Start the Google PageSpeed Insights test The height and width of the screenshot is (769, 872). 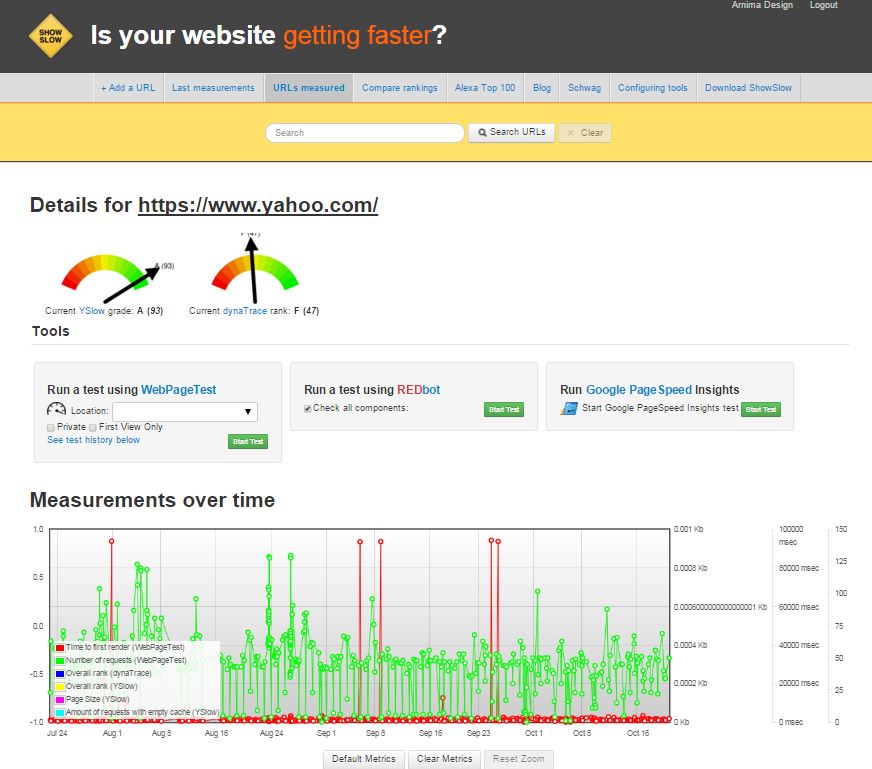761,410
